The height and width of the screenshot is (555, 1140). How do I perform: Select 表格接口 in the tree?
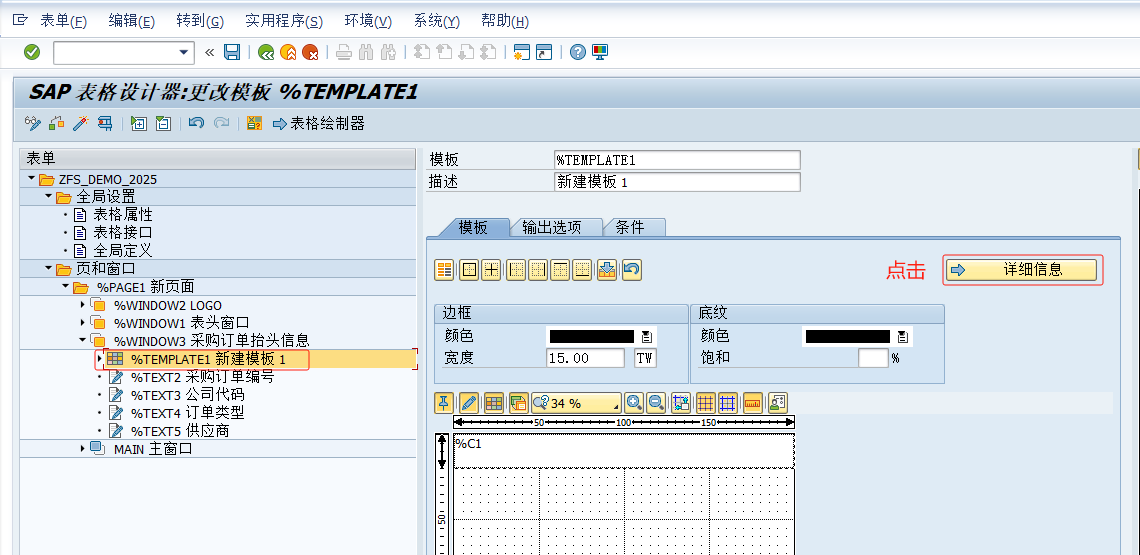(x=122, y=233)
